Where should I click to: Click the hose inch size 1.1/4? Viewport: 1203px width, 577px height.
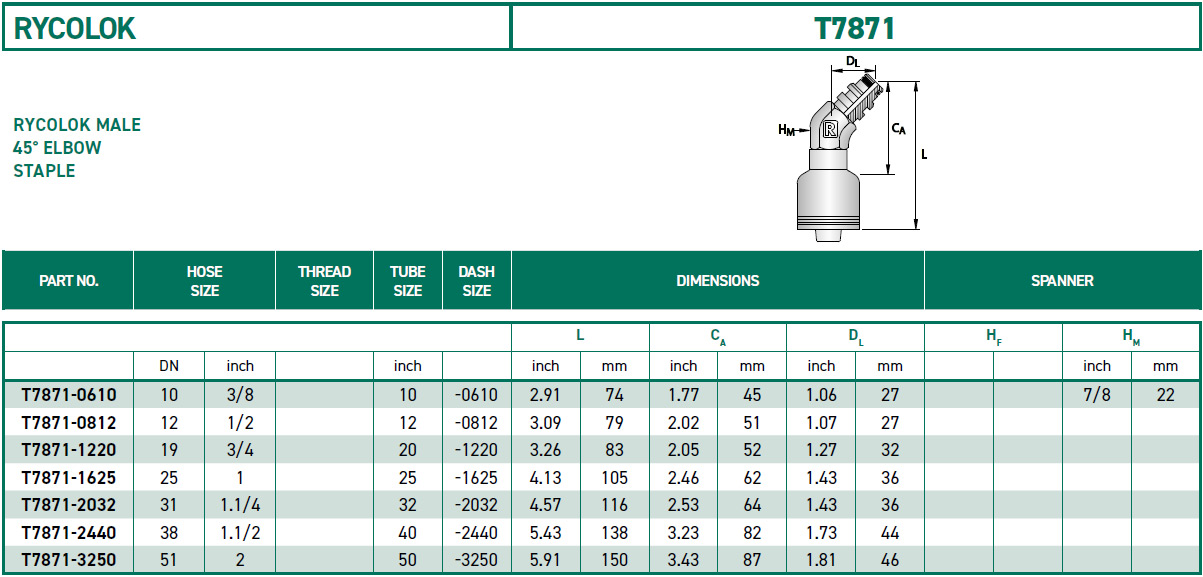point(240,505)
